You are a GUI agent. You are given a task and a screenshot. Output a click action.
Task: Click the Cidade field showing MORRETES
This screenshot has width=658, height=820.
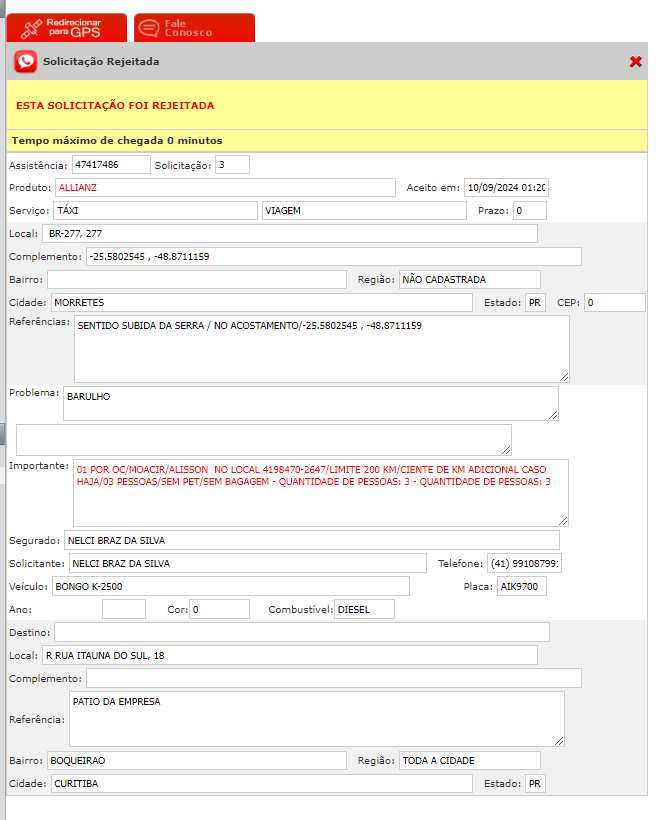[x=262, y=303]
